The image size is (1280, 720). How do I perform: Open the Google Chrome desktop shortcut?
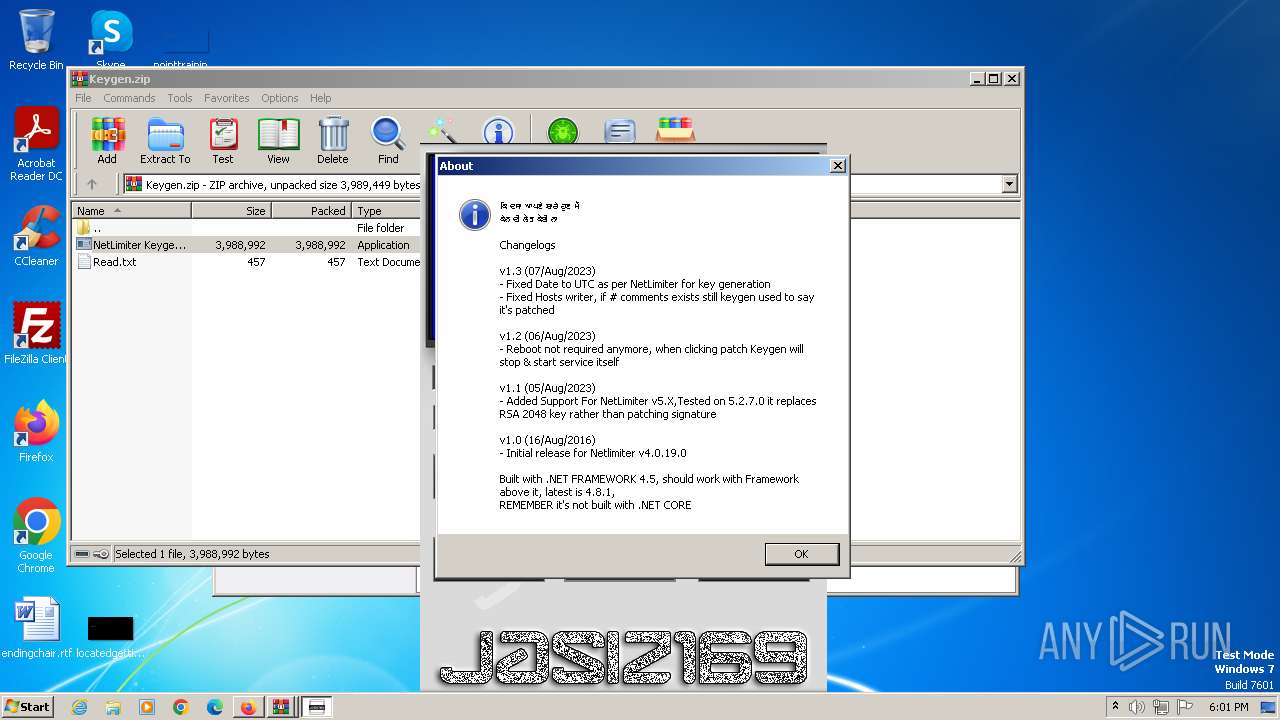[36, 536]
